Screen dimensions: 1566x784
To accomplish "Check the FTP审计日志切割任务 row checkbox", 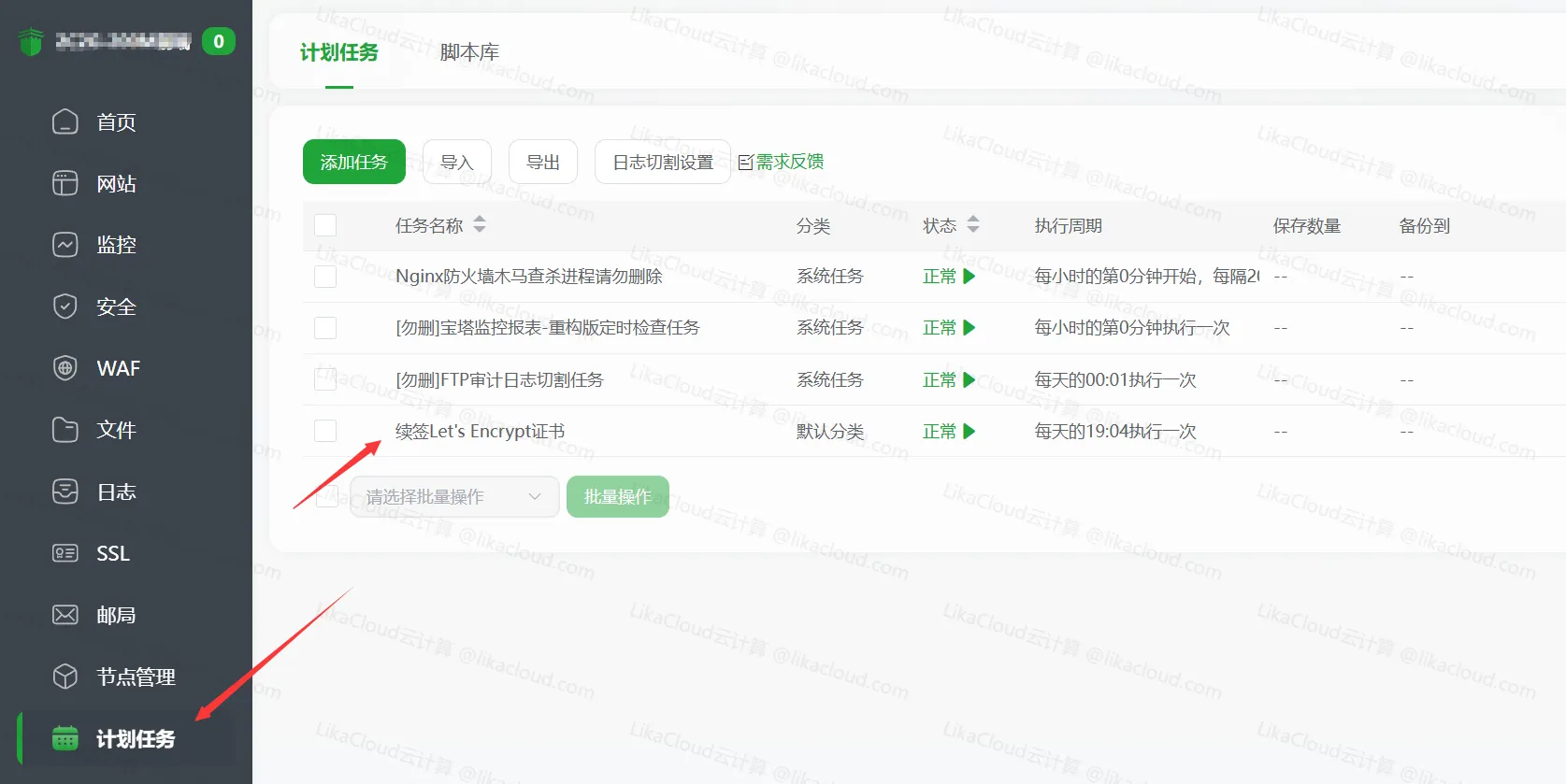I will [325, 379].
